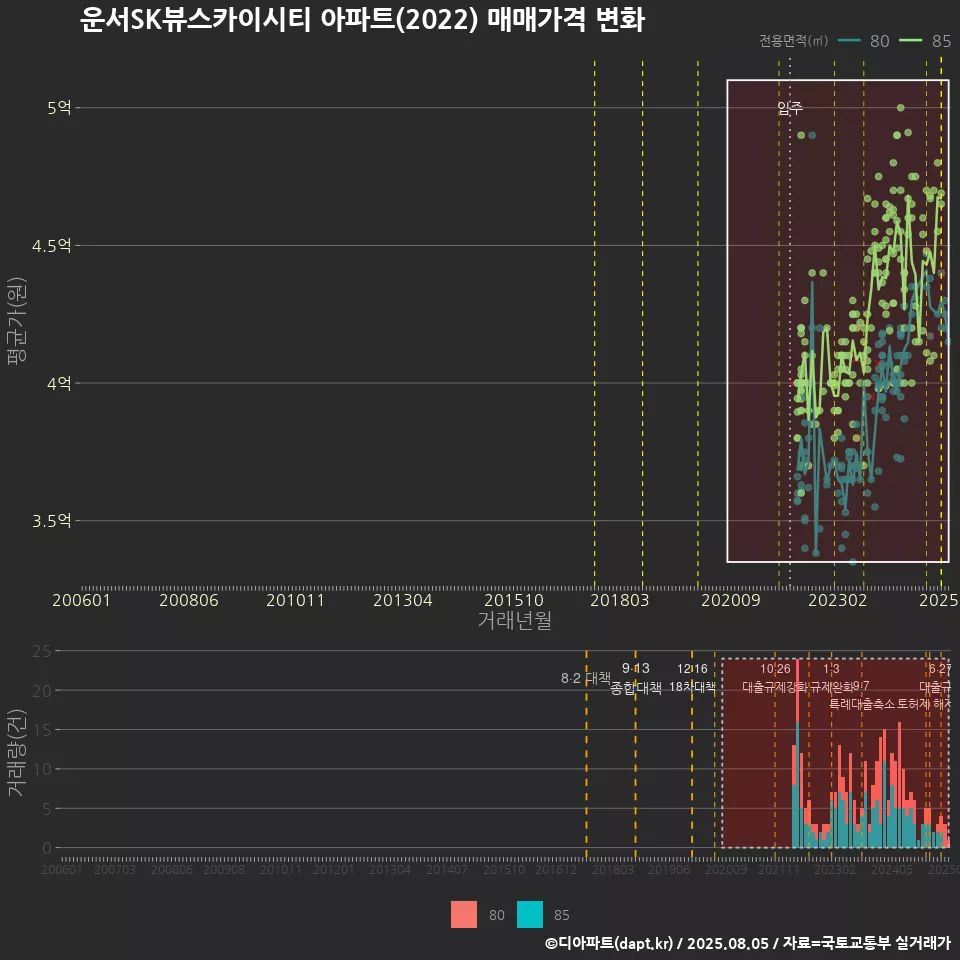Click the 10 tick on the volume axis
The height and width of the screenshot is (960, 960).
tap(42, 769)
